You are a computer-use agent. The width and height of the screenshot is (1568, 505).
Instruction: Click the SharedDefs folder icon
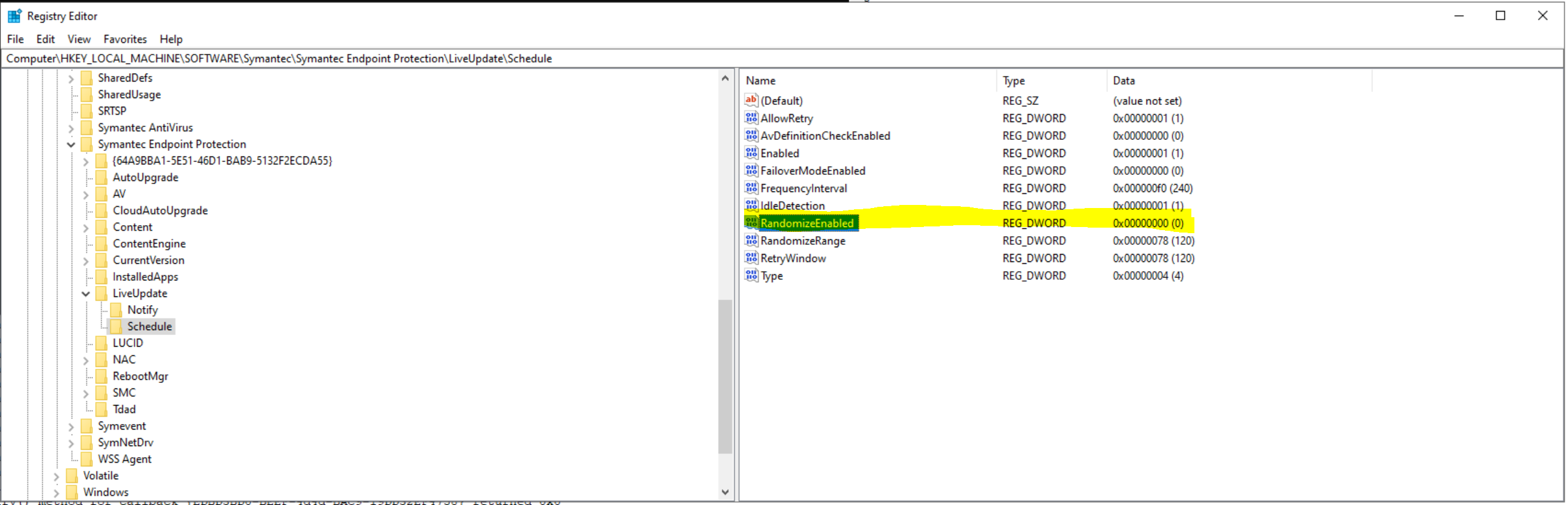pyautogui.click(x=87, y=78)
